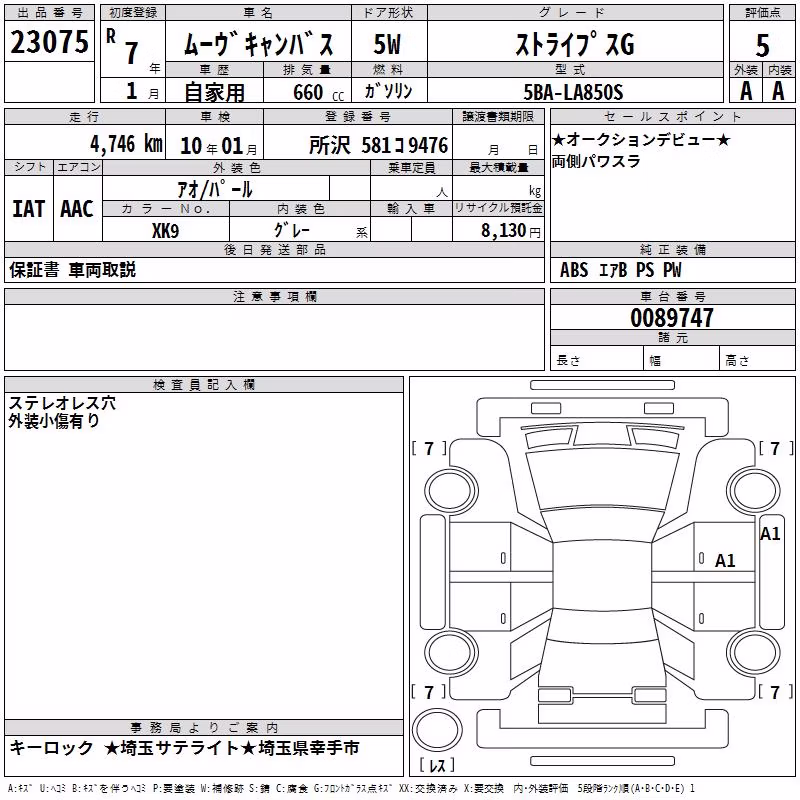
Task: Click the inspector note 外装小傷有り
Action: (x=54, y=421)
